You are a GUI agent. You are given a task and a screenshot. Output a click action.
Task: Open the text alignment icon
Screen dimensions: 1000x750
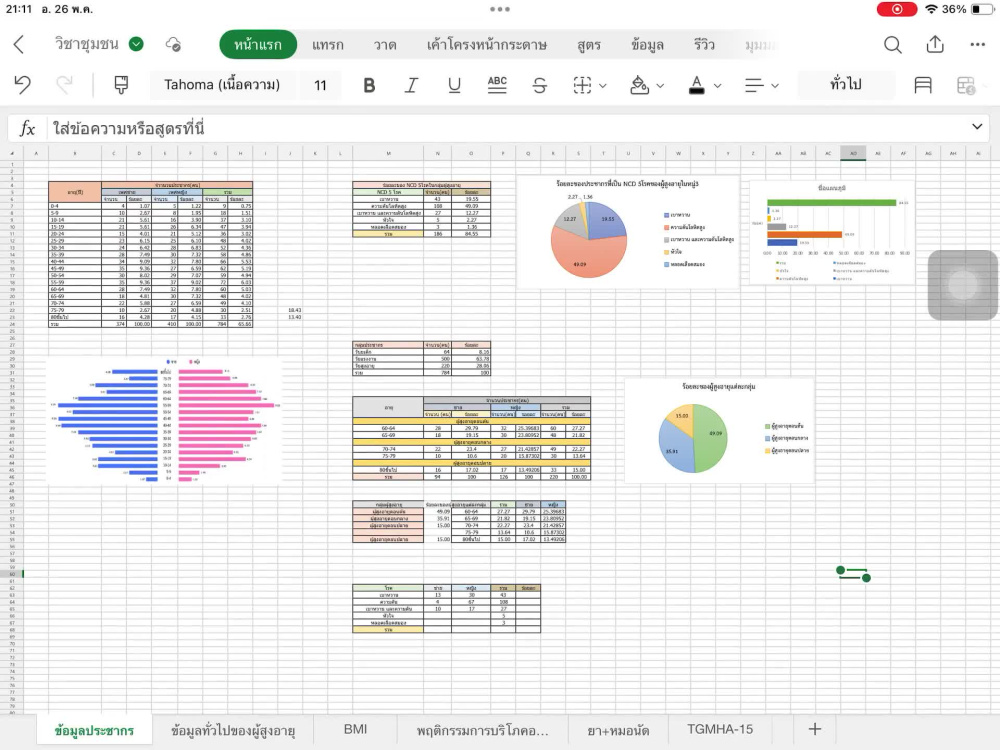[754, 85]
